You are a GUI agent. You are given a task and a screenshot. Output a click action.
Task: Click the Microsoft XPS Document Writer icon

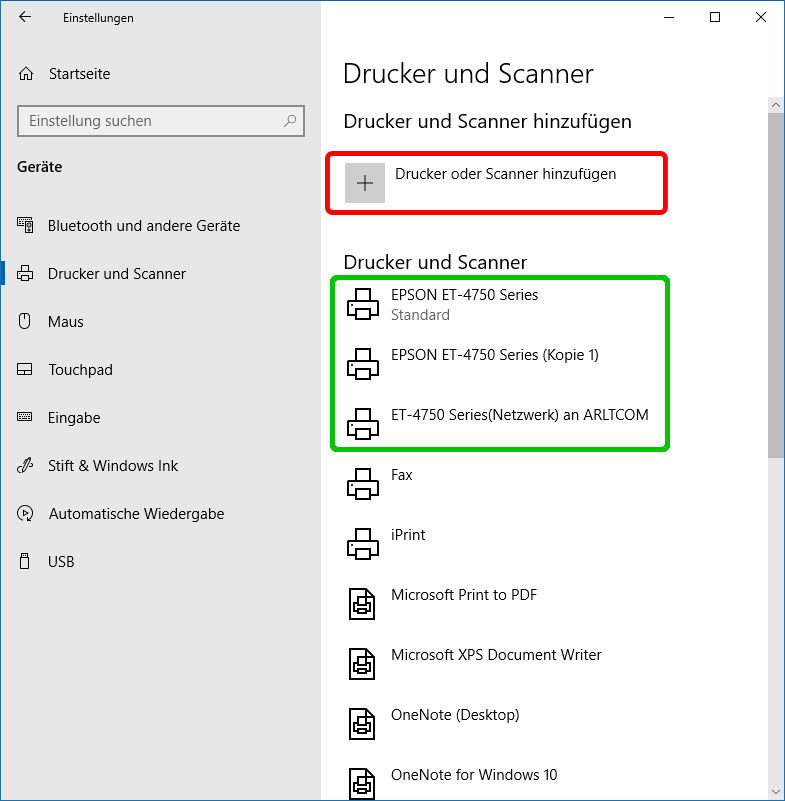pyautogui.click(x=362, y=664)
